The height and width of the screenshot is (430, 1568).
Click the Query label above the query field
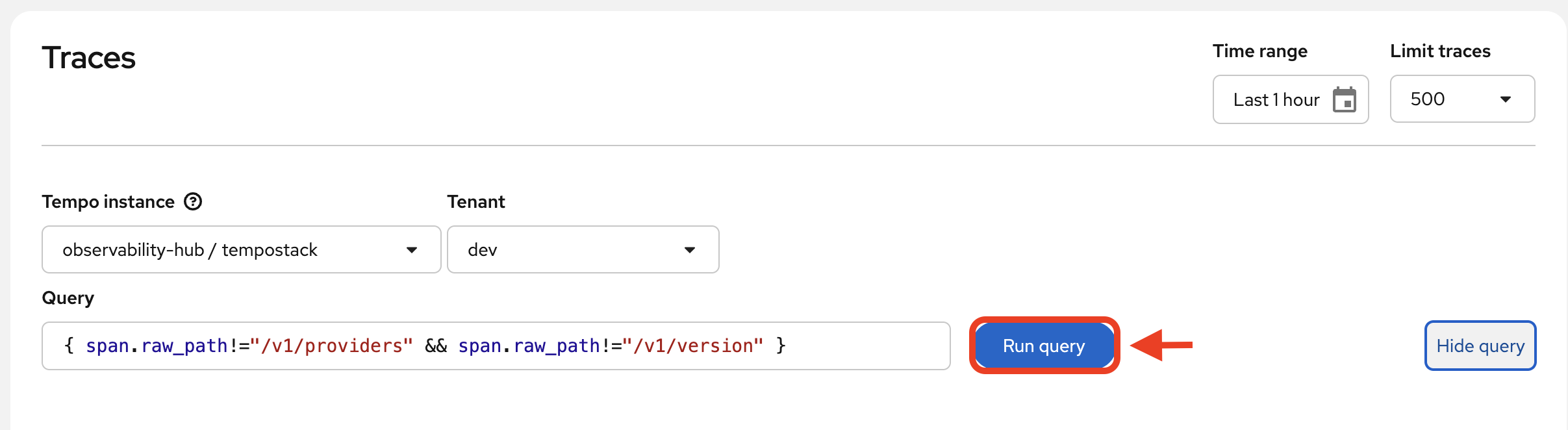click(67, 297)
